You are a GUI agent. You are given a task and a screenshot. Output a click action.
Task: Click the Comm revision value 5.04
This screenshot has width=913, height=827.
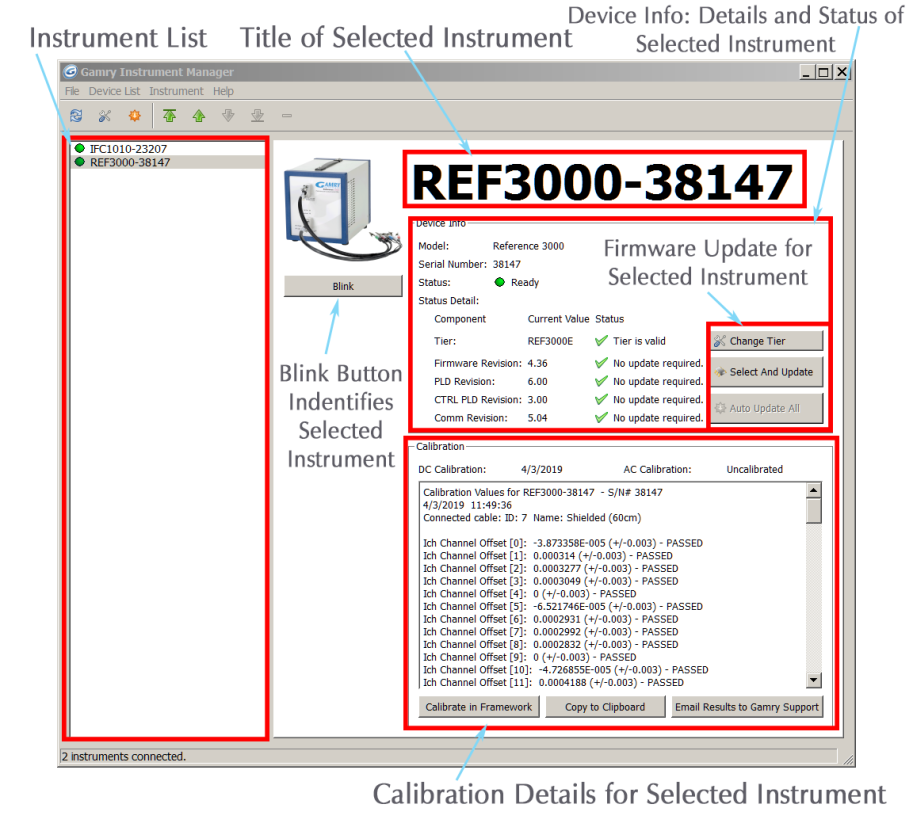point(537,418)
